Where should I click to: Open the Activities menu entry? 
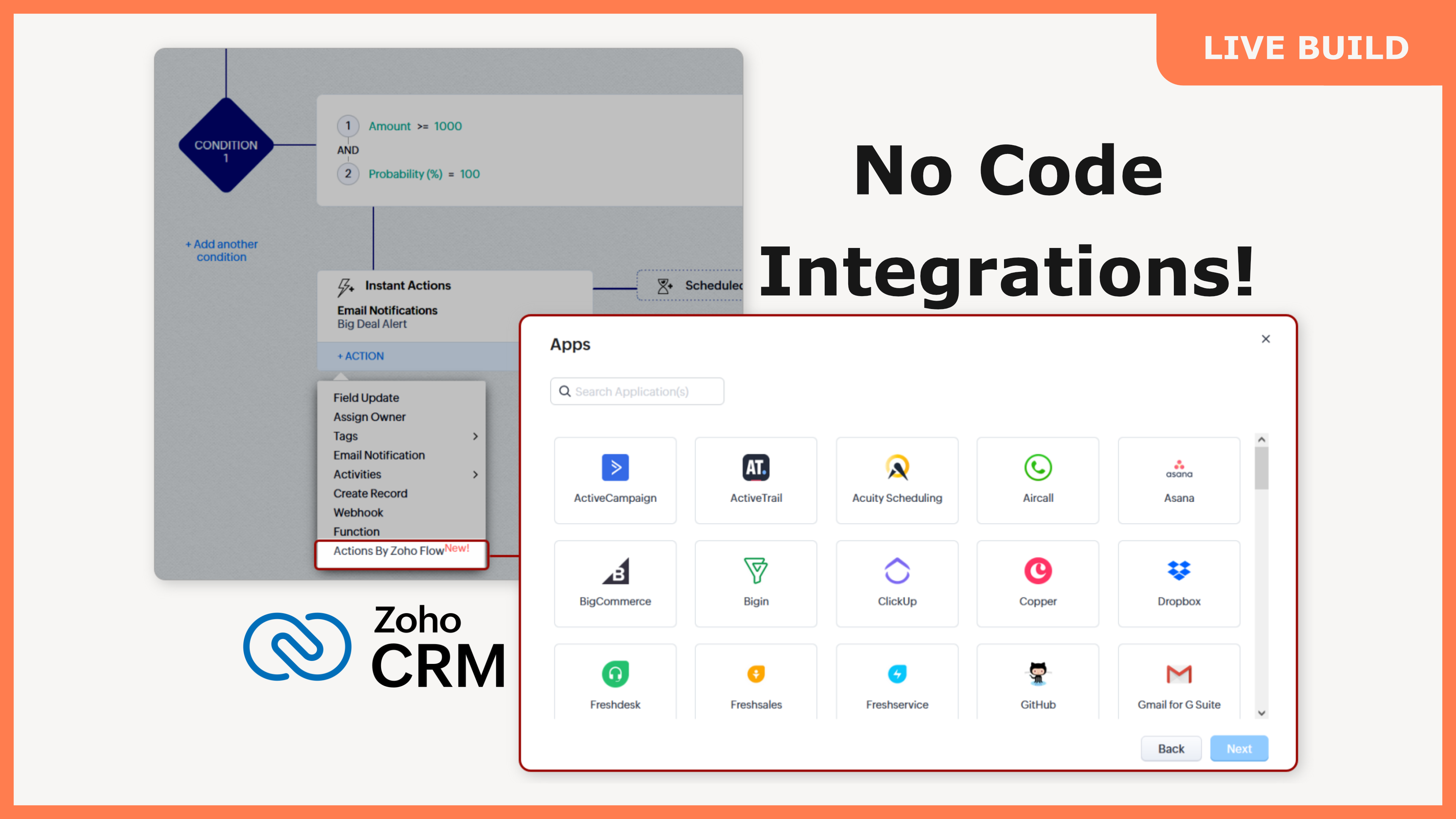357,474
